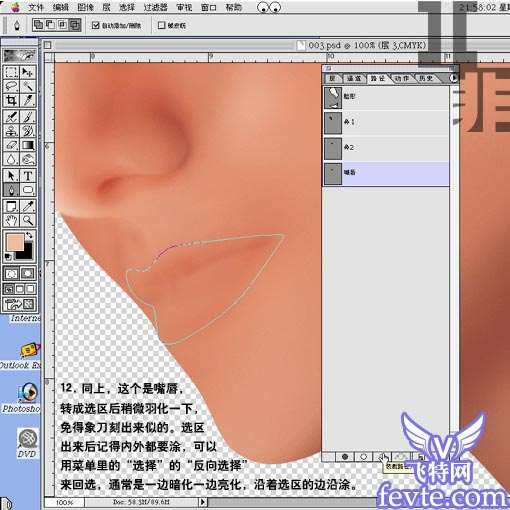Open the pen tool preset in options bar
This screenshot has width=510, height=510.
17,25
